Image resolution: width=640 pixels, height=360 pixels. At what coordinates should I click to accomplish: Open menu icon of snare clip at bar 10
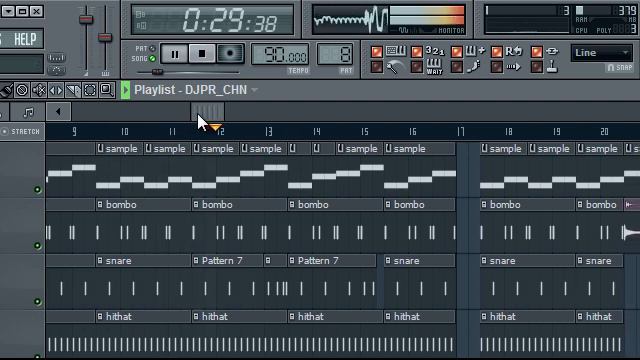point(100,260)
